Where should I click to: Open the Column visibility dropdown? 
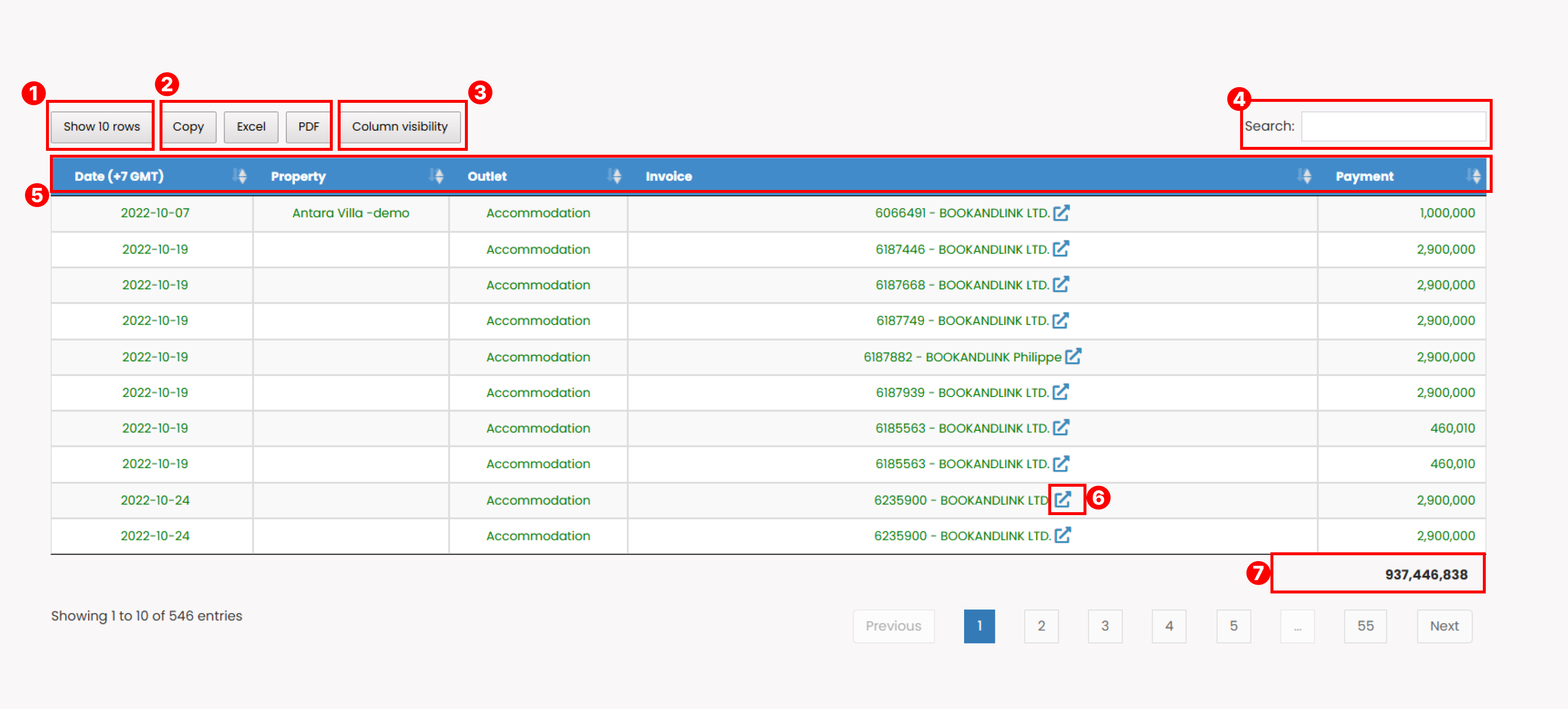coord(400,126)
